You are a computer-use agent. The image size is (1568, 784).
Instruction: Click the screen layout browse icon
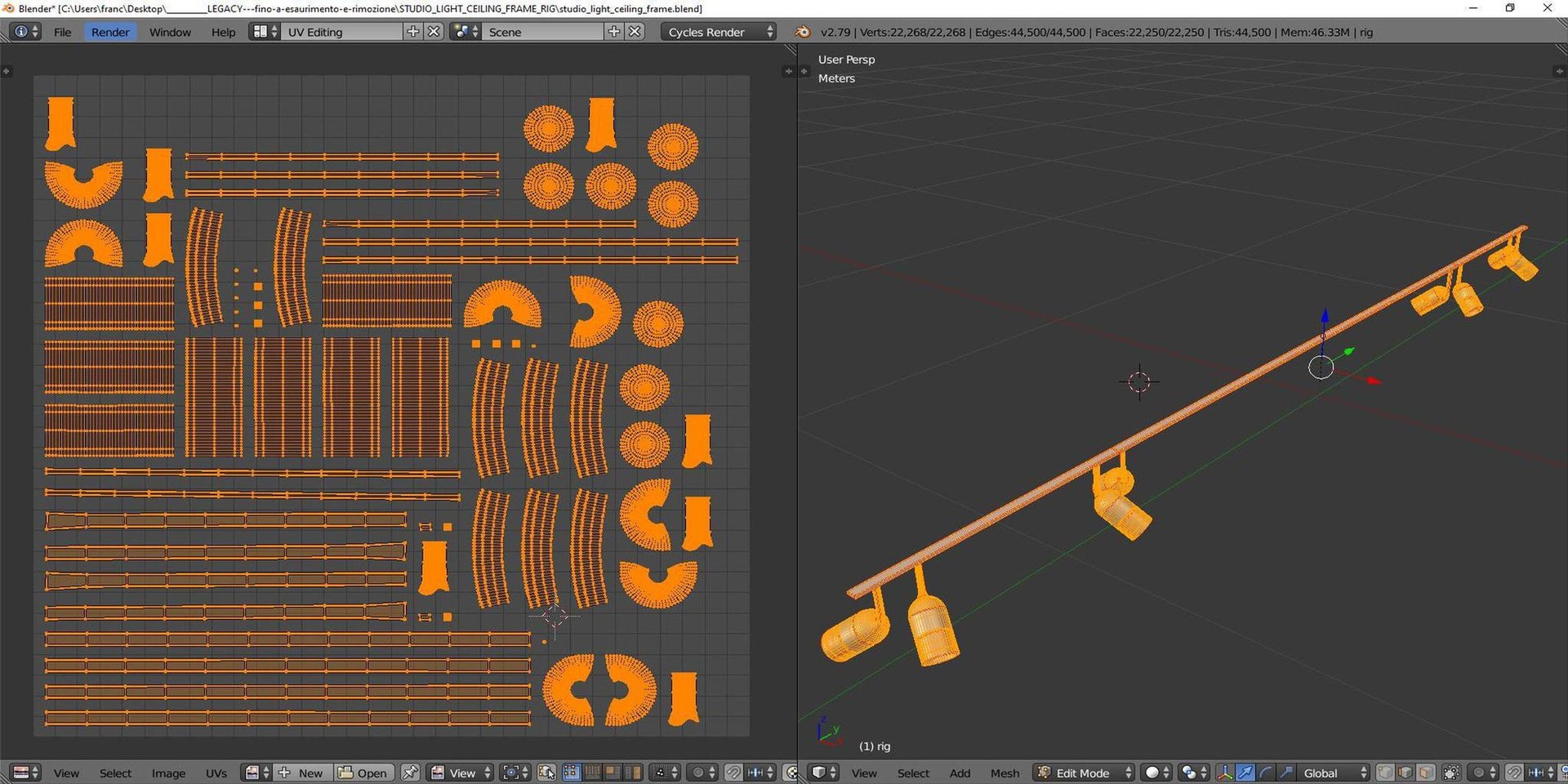265,32
